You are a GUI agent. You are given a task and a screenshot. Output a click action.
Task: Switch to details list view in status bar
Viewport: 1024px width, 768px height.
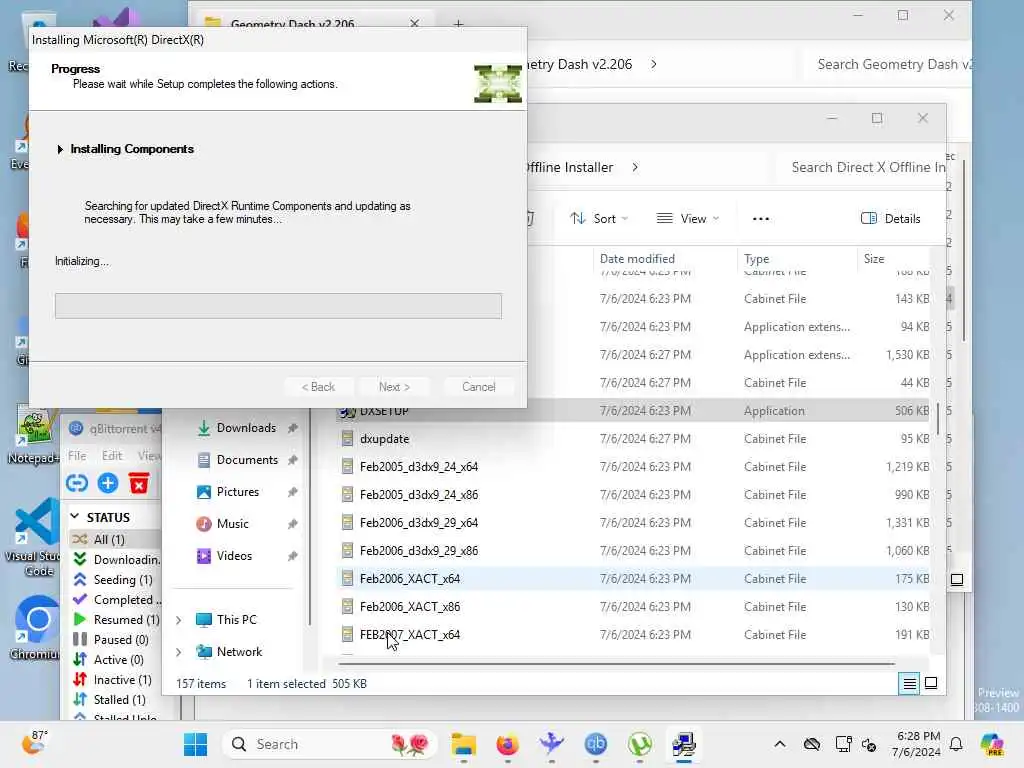pyautogui.click(x=909, y=684)
